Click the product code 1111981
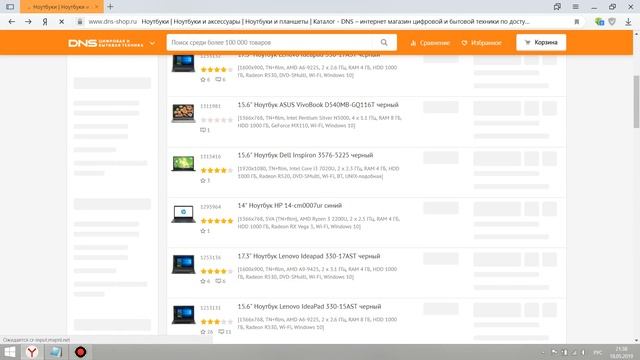 click(210, 106)
